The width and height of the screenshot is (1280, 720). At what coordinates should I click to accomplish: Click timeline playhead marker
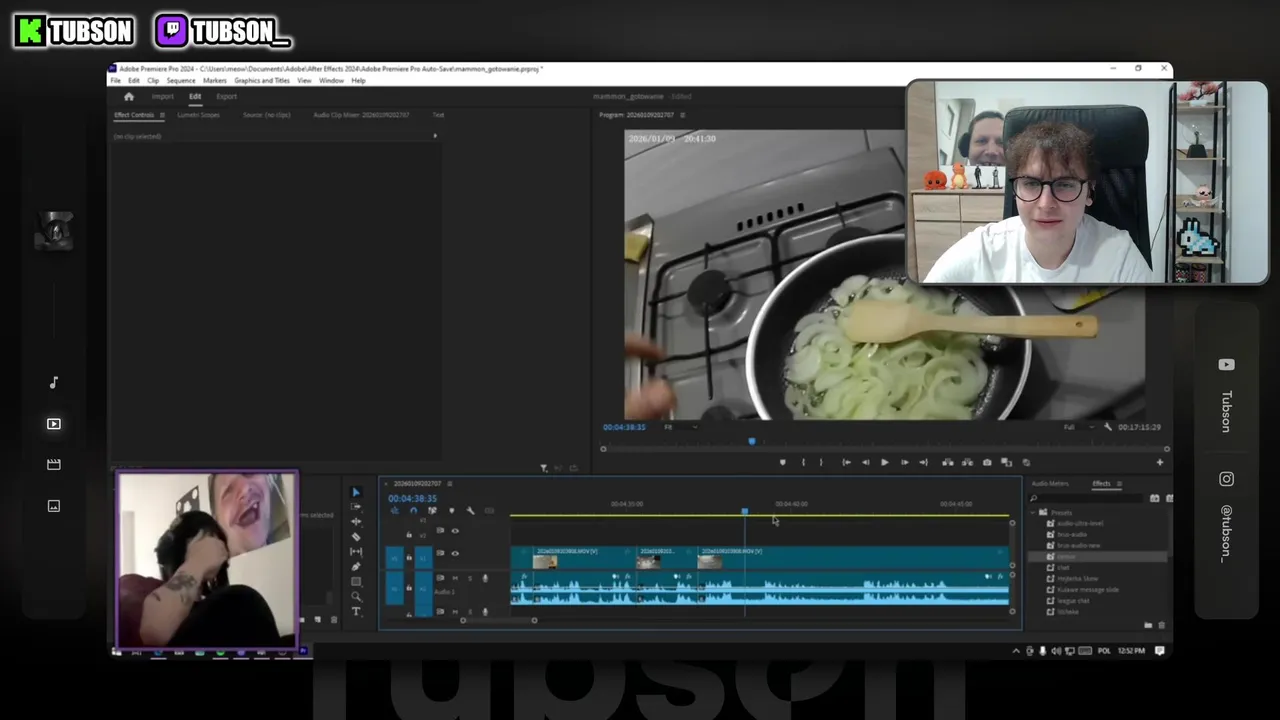point(744,512)
